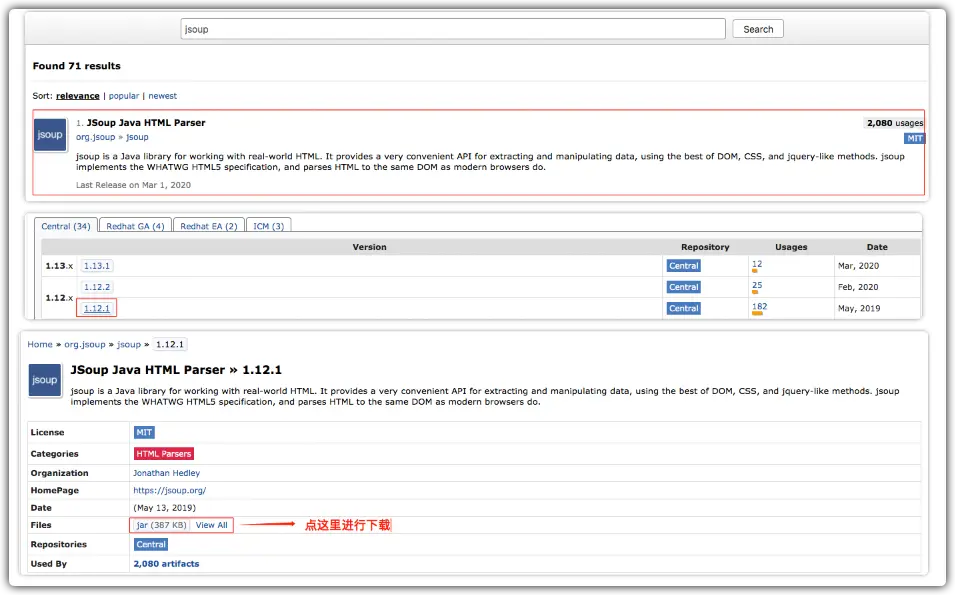Screen dimensions: 955x595
Task: Click the Usages column header
Action: (791, 247)
